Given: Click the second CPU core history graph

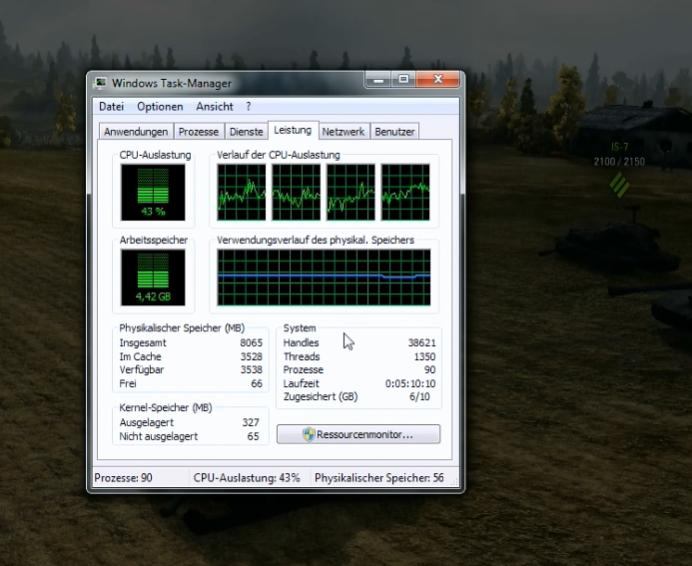Looking at the screenshot, I should (296, 192).
